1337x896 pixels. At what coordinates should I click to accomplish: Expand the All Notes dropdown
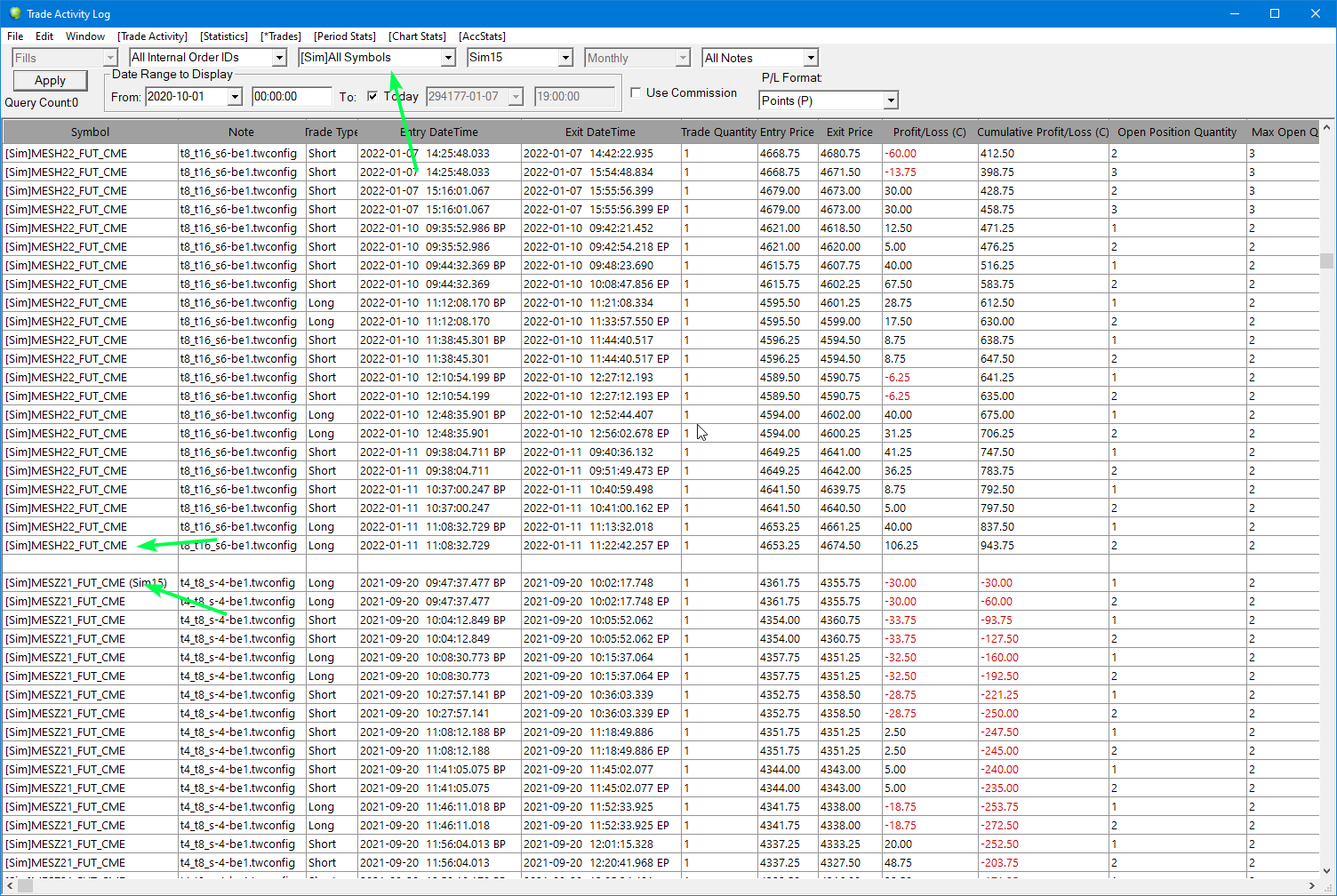(x=811, y=58)
